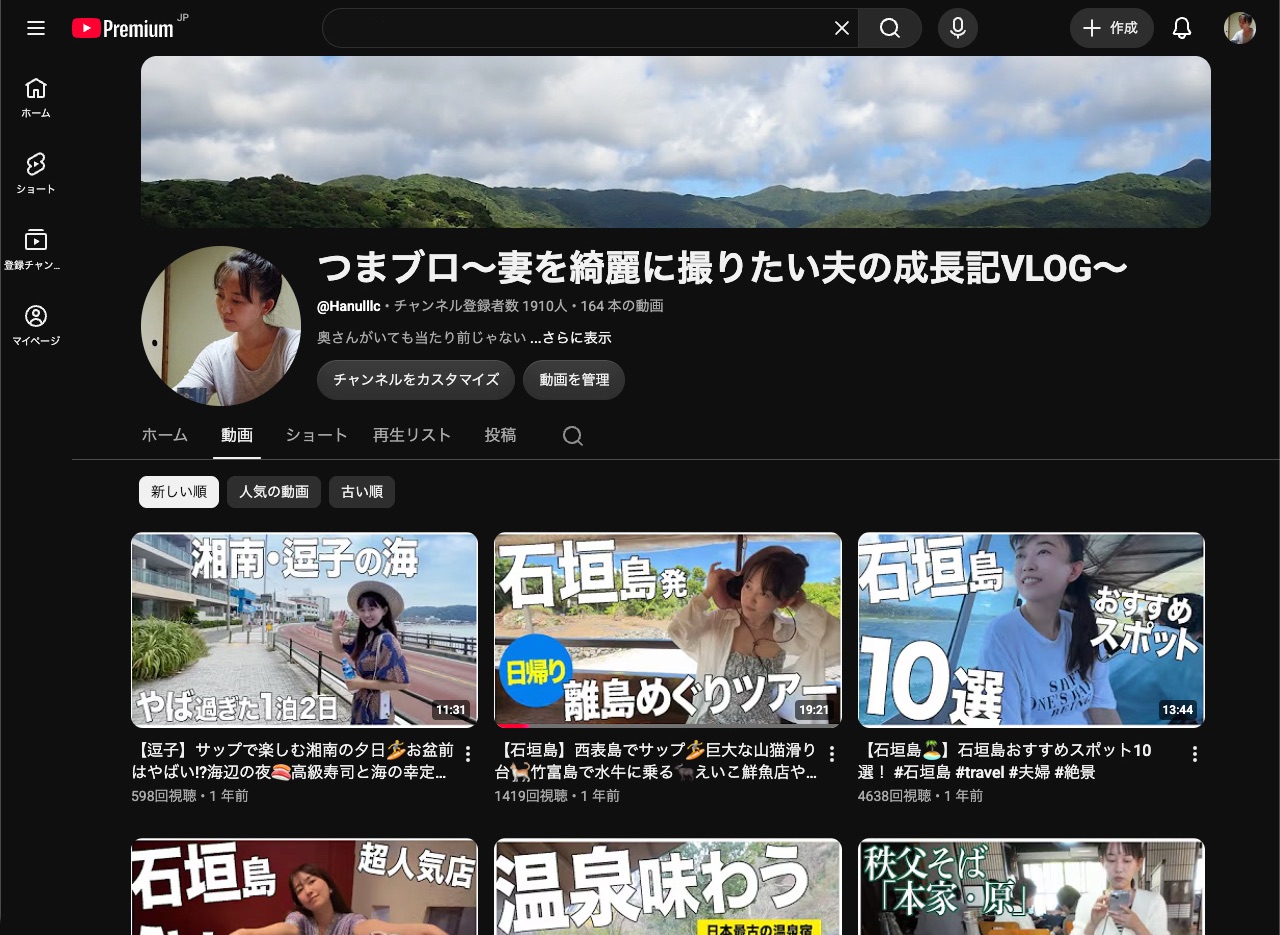Click チャンネルをカスタマイズ button
1280x935 pixels.
point(416,380)
